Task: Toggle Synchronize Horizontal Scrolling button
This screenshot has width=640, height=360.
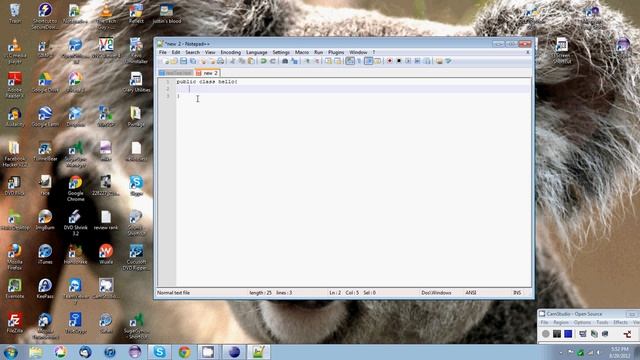Action: pyautogui.click(x=338, y=61)
